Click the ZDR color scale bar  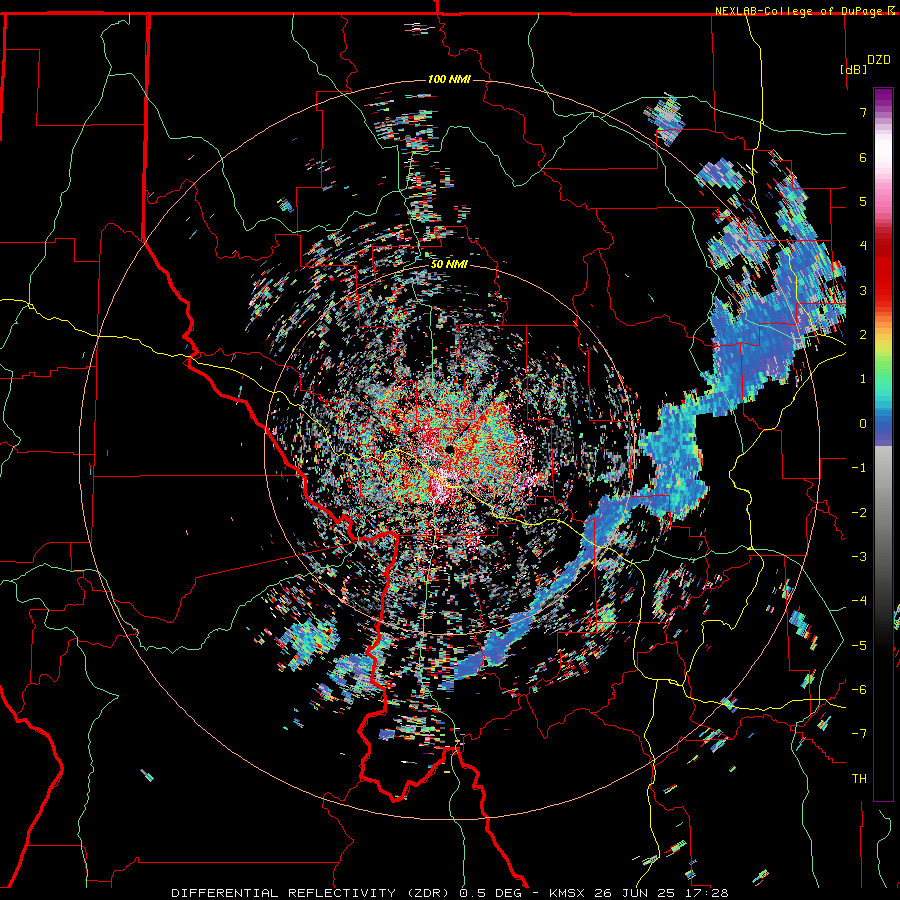click(x=883, y=444)
